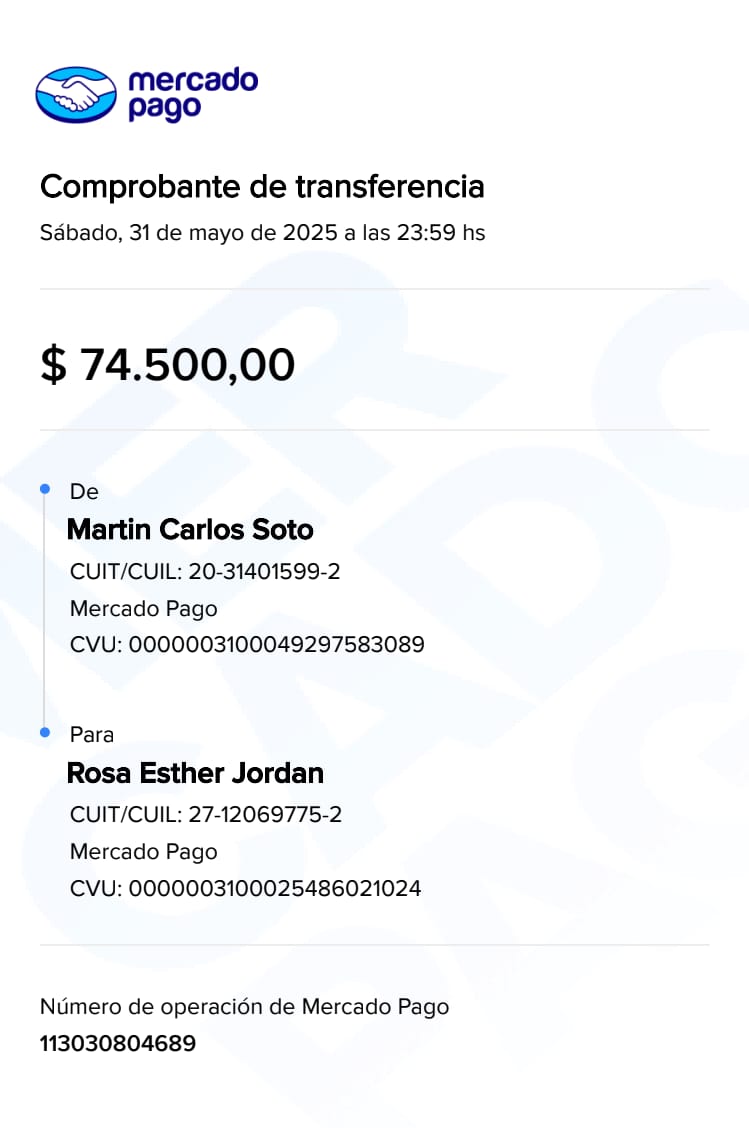Select recipient name Rosa Esther Jordan
This screenshot has width=749, height=1128.
click(x=195, y=773)
